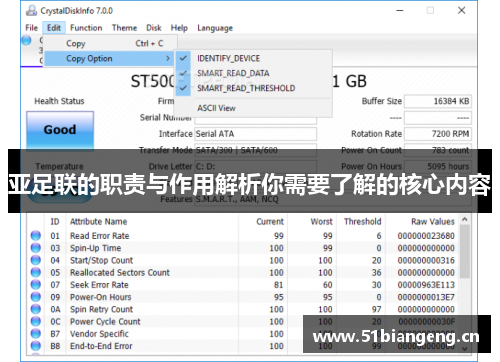Click the status orb for Power-On Hours
Screen dimensions: 500x362
pos(36,297)
